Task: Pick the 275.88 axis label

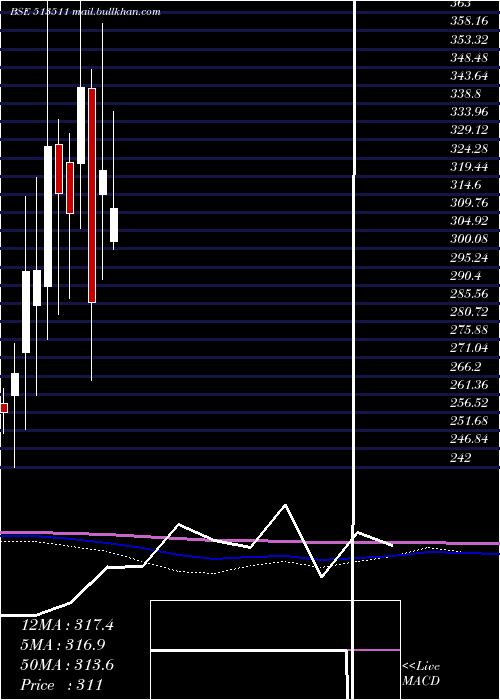Action: 468,330
